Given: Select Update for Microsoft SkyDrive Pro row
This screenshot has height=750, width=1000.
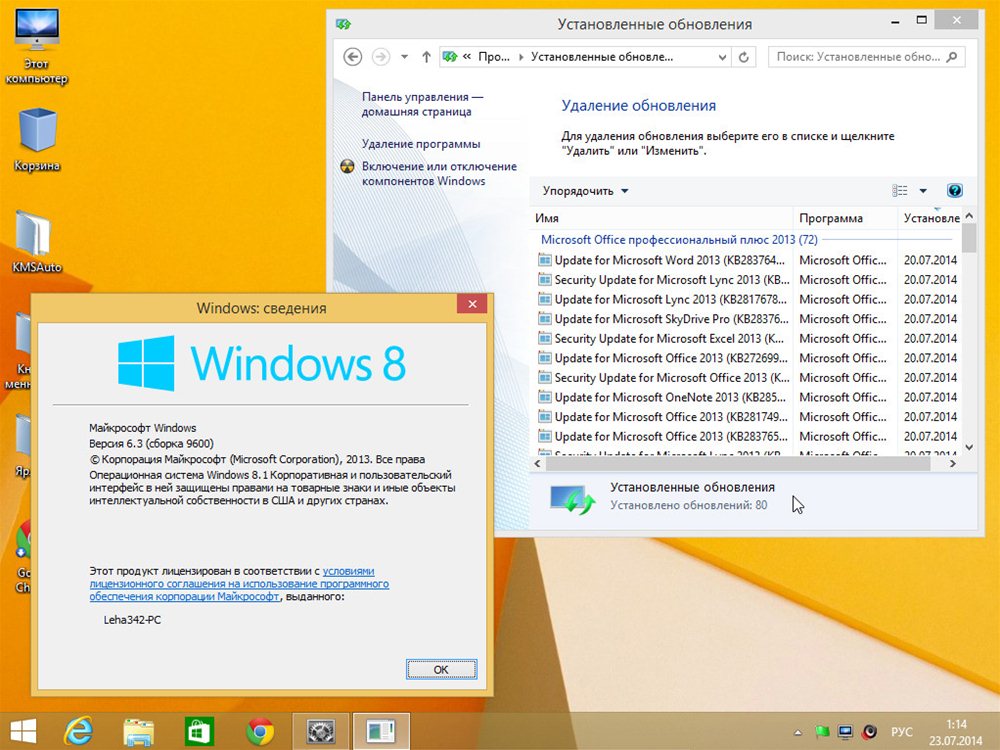Looking at the screenshot, I should click(746, 319).
